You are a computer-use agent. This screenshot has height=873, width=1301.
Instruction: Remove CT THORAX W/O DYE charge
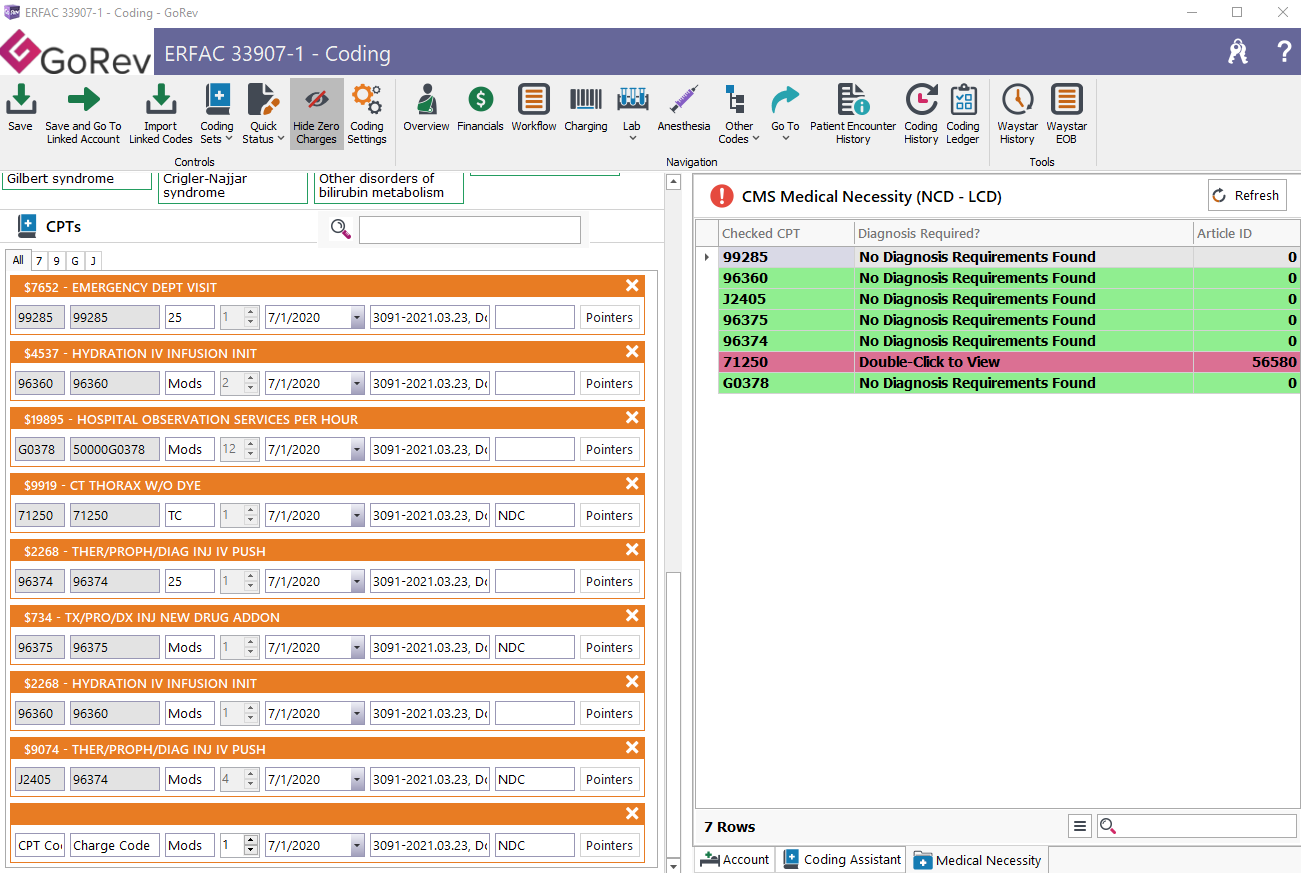click(x=632, y=484)
